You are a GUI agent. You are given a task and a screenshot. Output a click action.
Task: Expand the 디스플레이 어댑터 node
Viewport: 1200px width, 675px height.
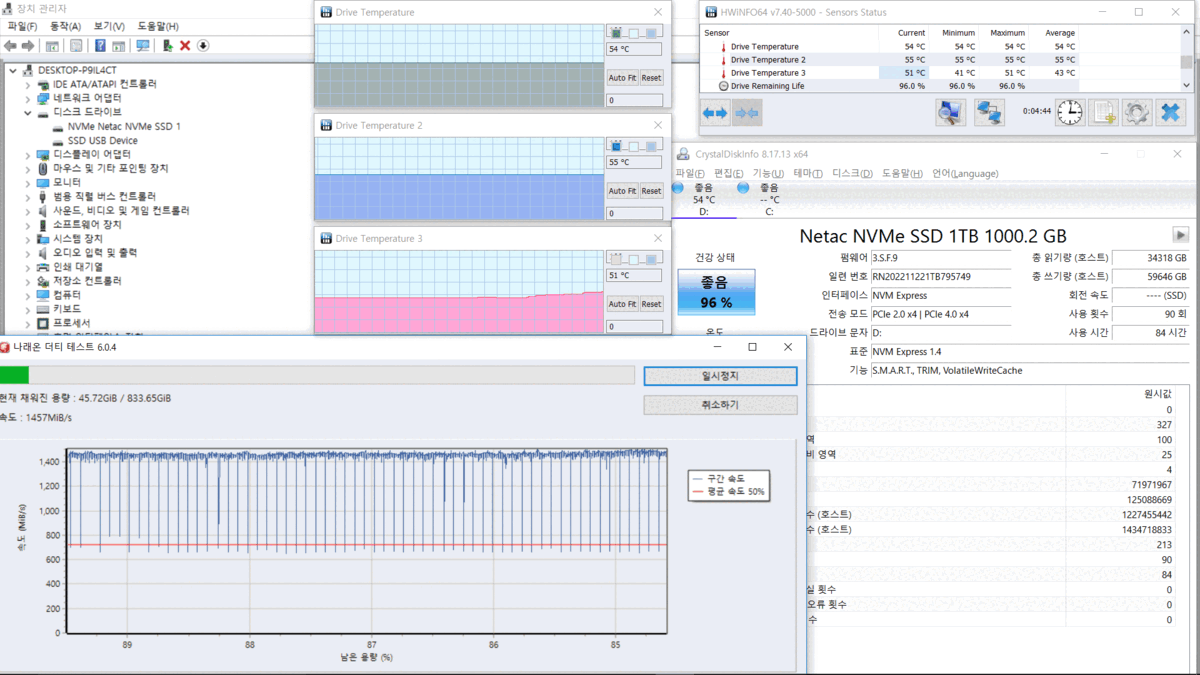(28, 155)
